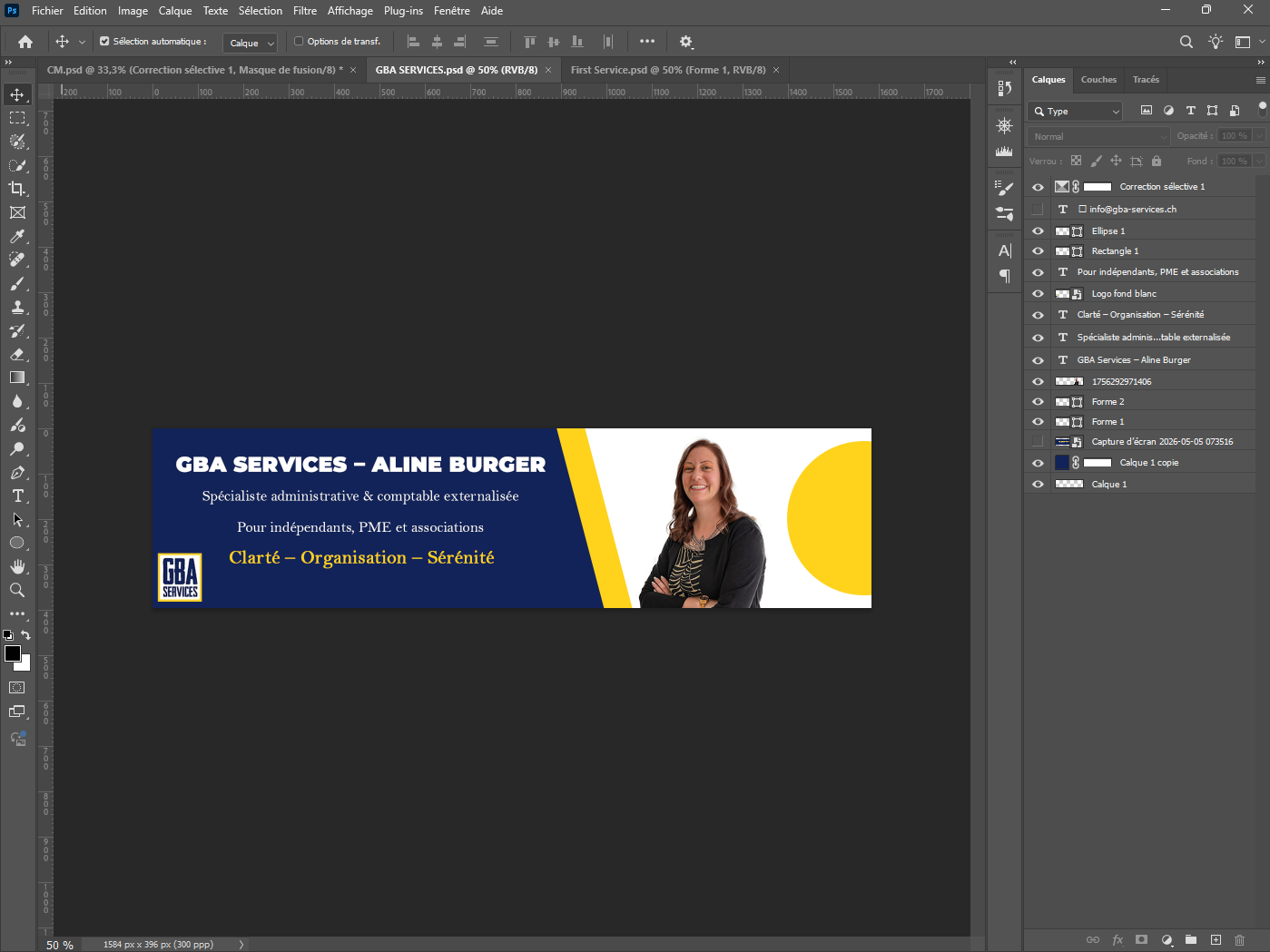The image size is (1270, 952).
Task: Select the Move tool
Action: (17, 94)
